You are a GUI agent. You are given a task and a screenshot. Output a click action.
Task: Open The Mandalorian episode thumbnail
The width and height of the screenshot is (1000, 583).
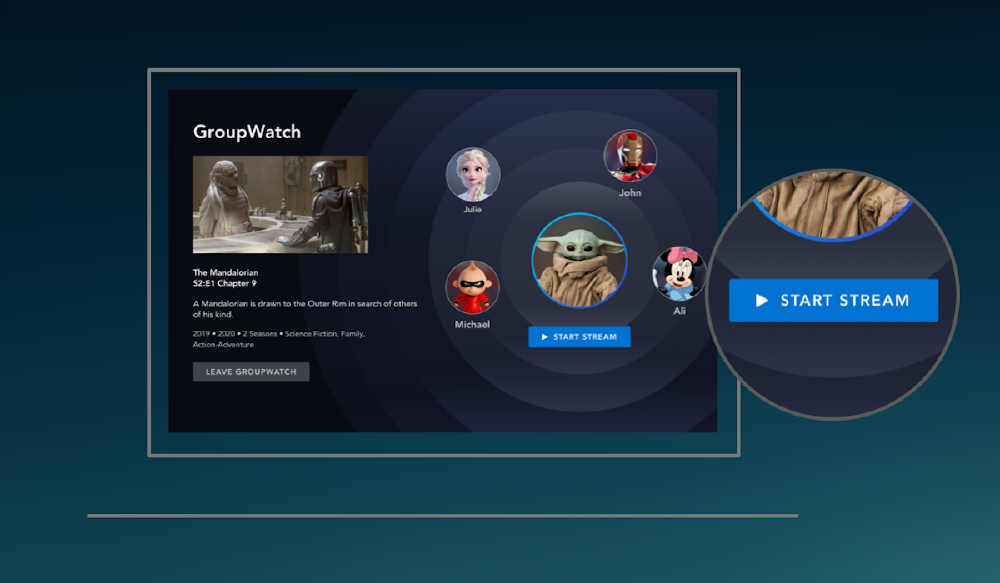coord(280,204)
